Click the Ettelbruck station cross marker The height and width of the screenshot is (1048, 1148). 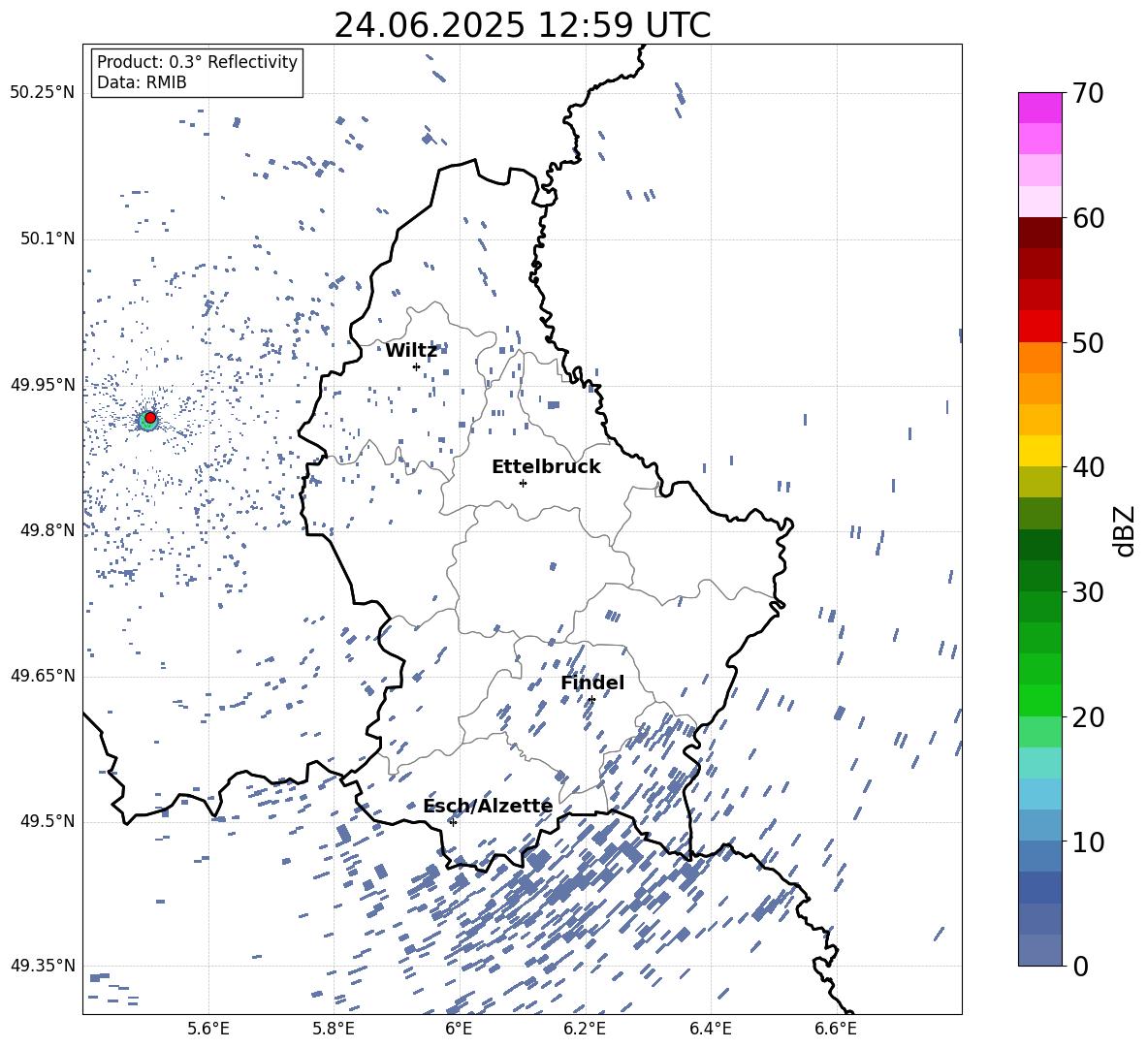pyautogui.click(x=523, y=483)
